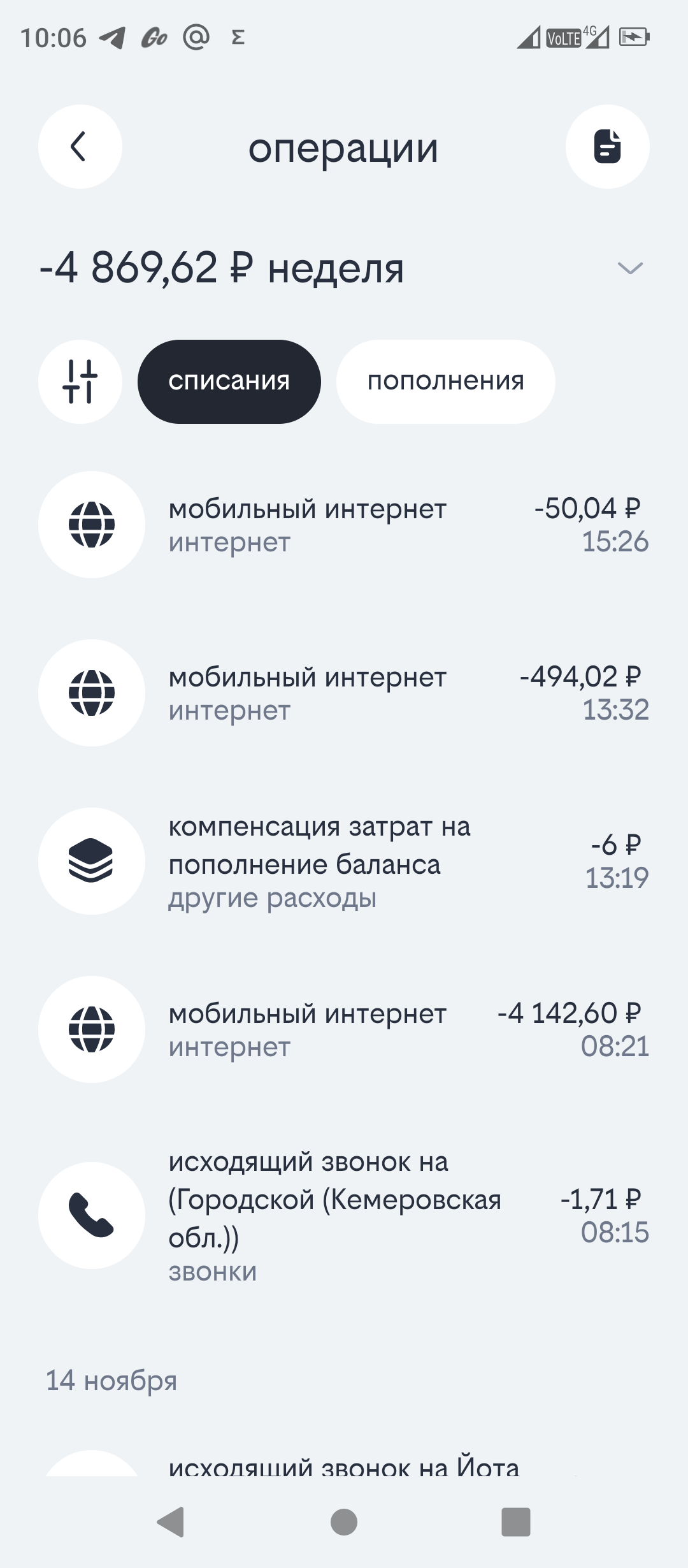Open period selector showing -4 869,62 ₽ неделя
Screen dimensions: 688x1568
point(222,268)
